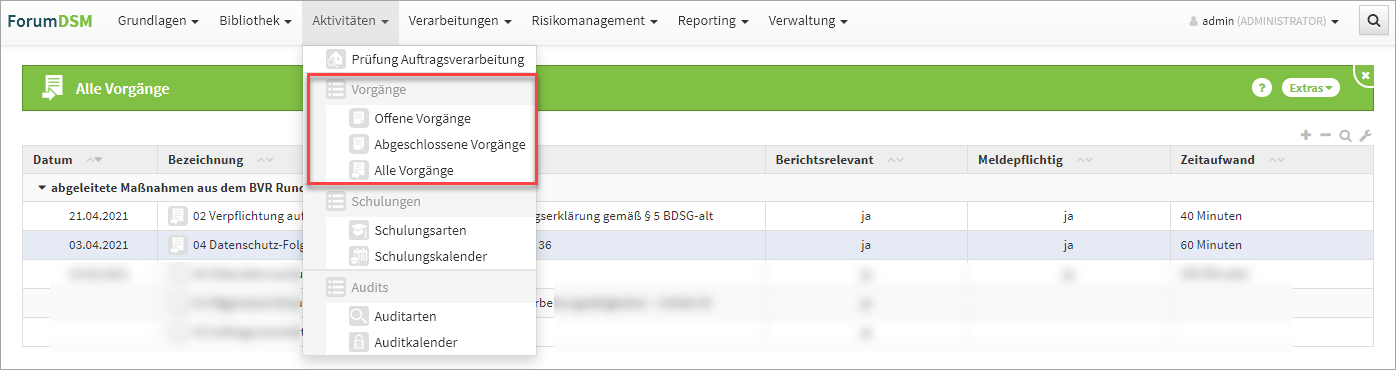Select Offene Vorgänge from the menu
Screen dimensions: 1396x370
click(x=422, y=119)
